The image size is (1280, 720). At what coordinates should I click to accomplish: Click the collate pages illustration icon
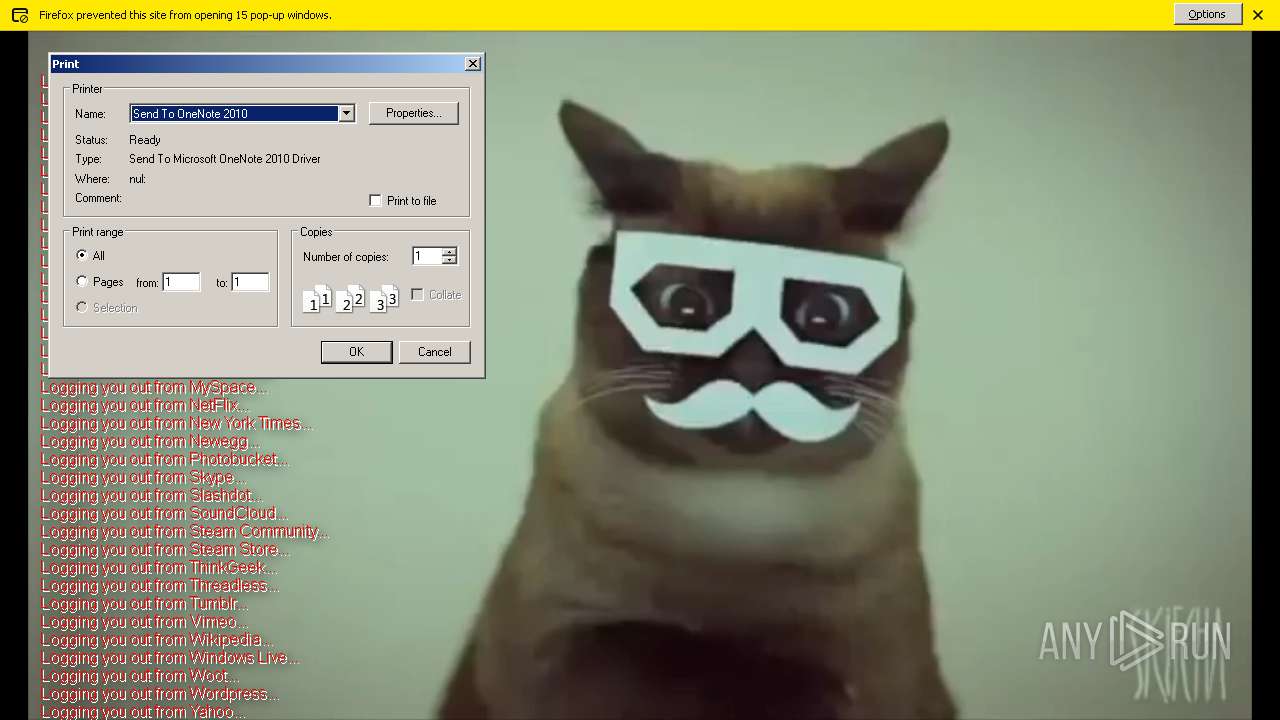350,298
